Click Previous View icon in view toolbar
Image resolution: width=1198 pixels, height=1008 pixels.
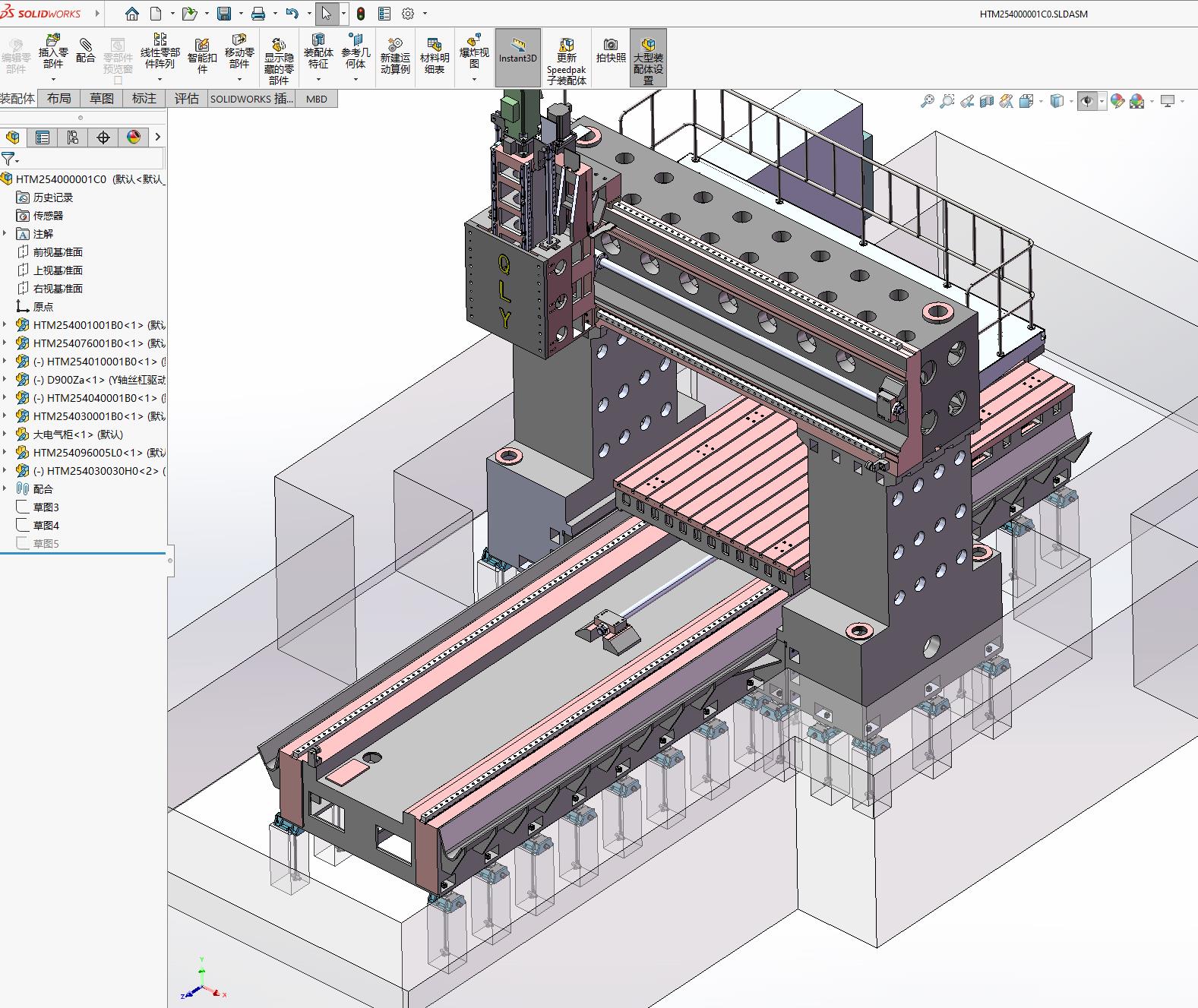(x=967, y=101)
